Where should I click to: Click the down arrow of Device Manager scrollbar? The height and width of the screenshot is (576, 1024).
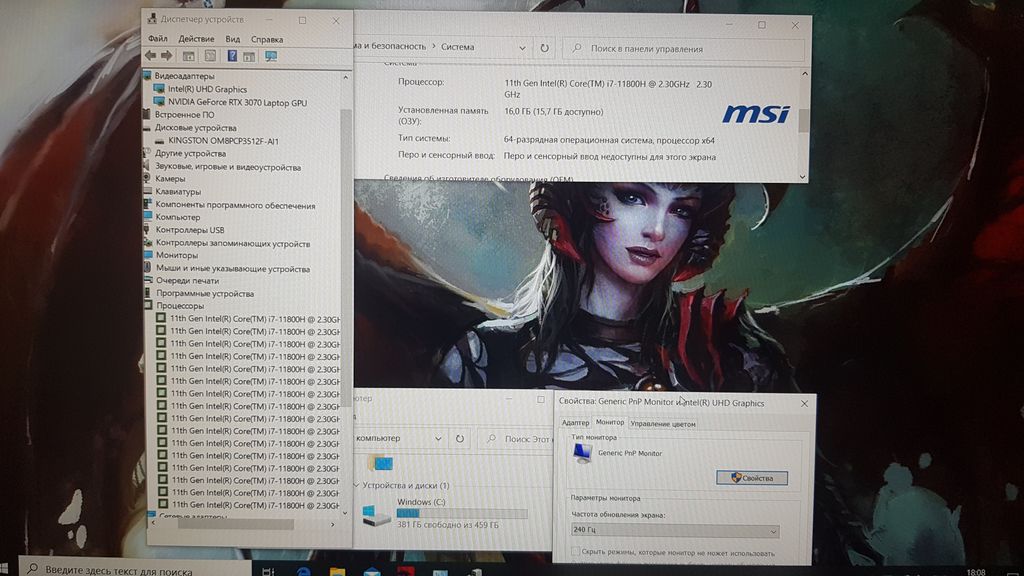click(x=345, y=513)
